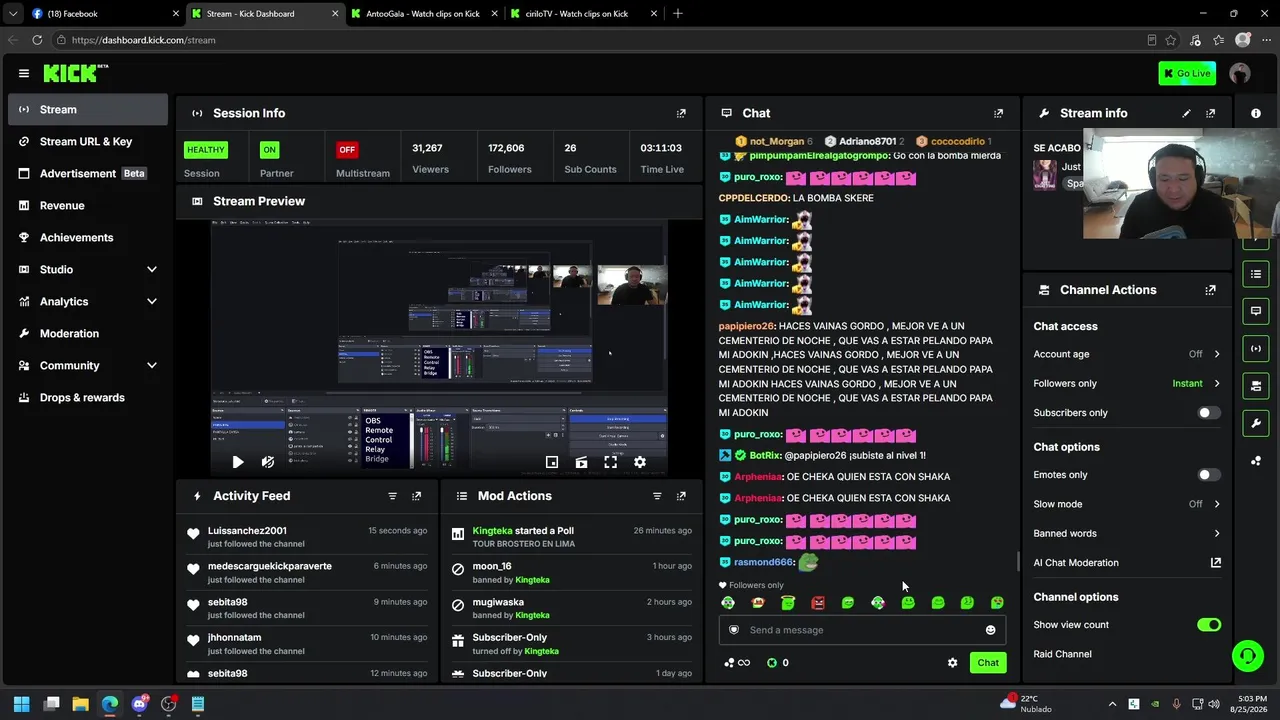Open Revenue page
This screenshot has width=1280, height=720.
pyautogui.click(x=88, y=206)
